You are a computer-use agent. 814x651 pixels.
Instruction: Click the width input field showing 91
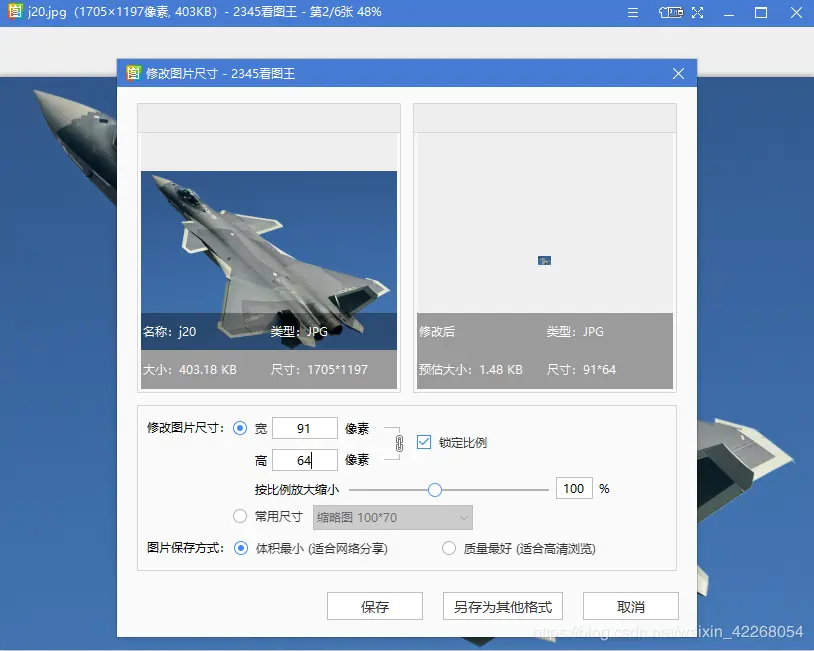click(x=305, y=428)
